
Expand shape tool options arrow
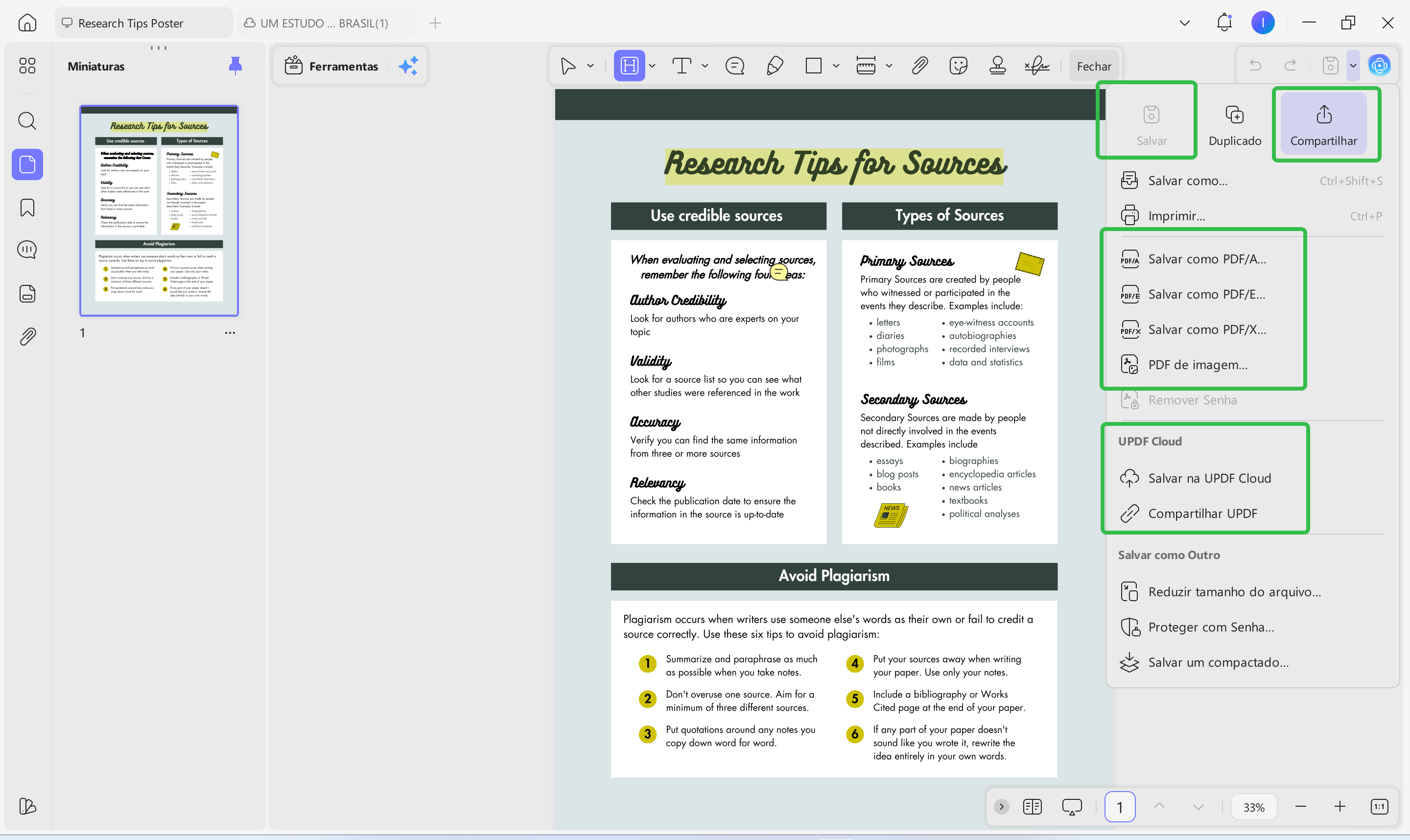[x=836, y=66]
